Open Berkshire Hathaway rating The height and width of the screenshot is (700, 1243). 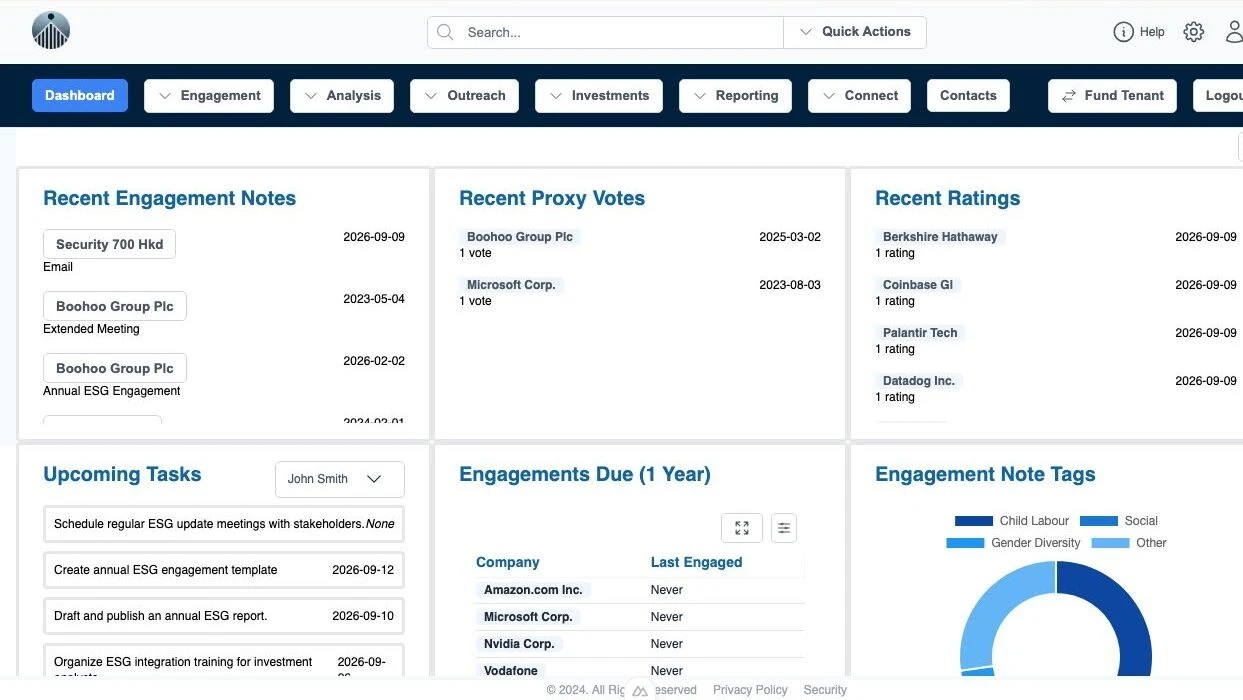coord(940,237)
